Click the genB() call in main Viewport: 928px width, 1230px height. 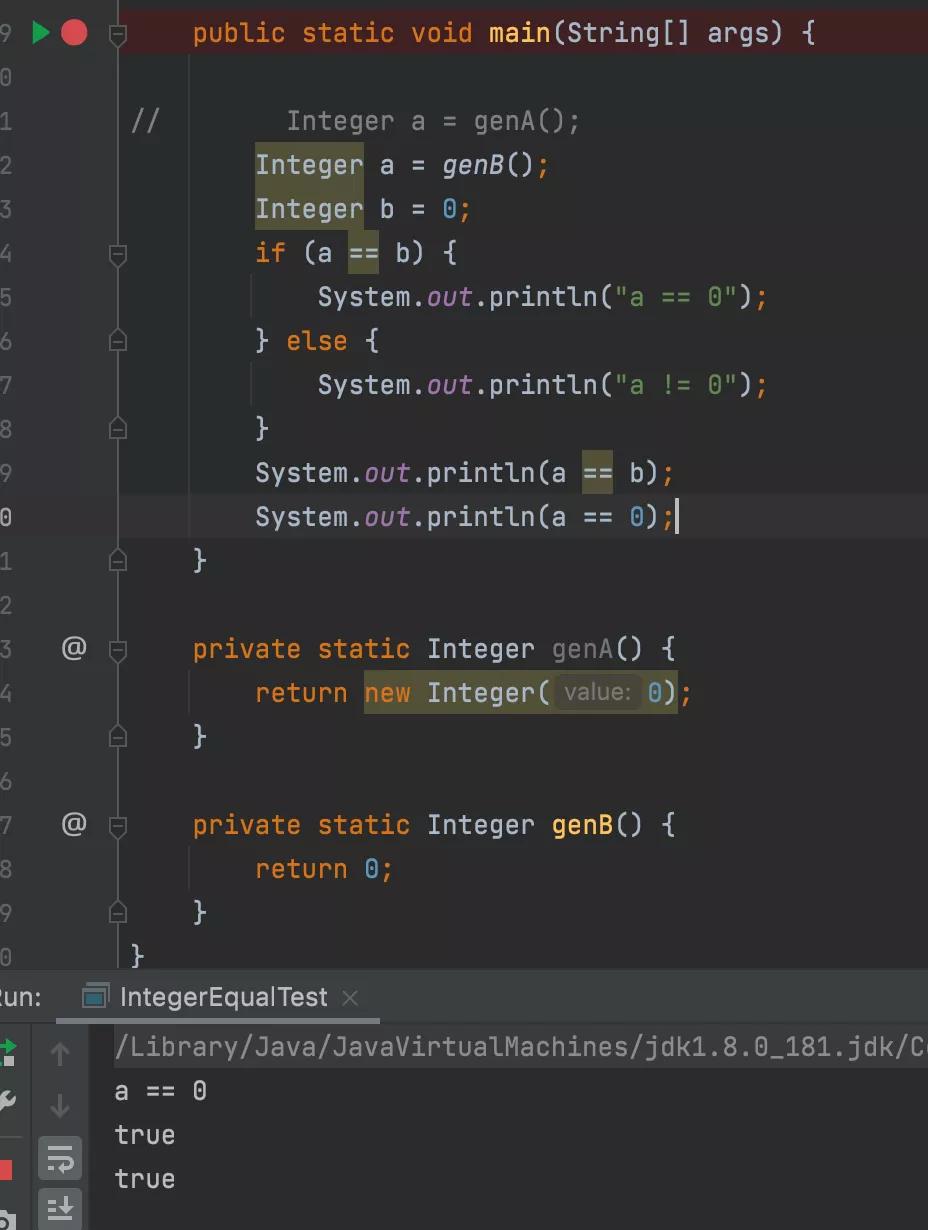click(x=489, y=165)
